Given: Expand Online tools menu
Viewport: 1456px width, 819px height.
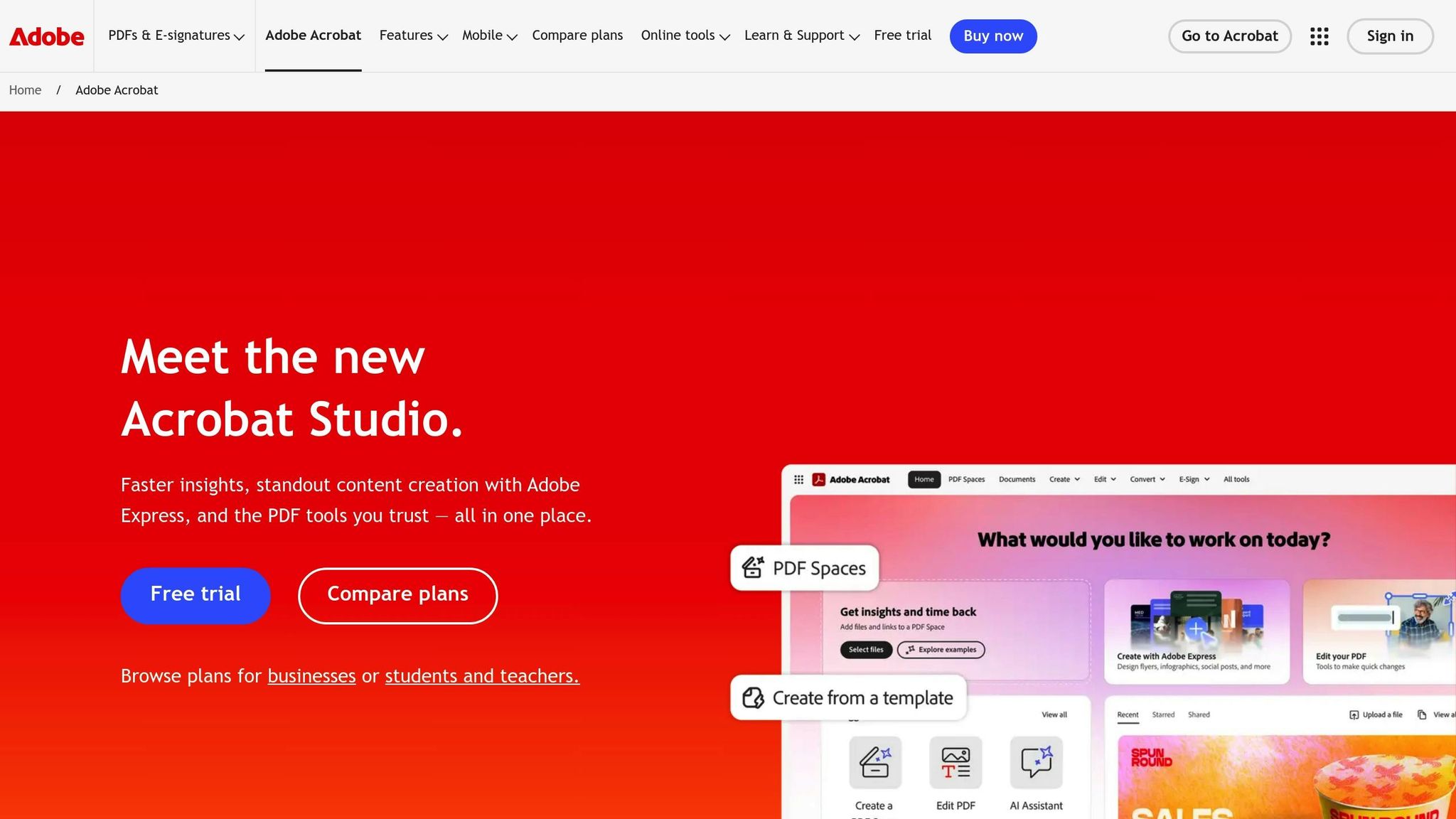Looking at the screenshot, I should click(685, 36).
